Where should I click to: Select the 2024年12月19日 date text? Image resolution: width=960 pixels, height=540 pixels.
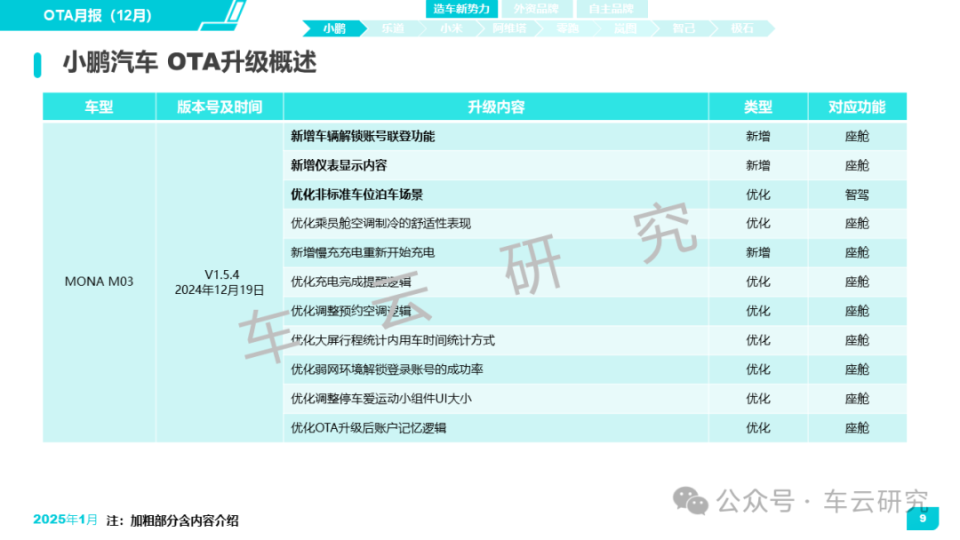220,290
